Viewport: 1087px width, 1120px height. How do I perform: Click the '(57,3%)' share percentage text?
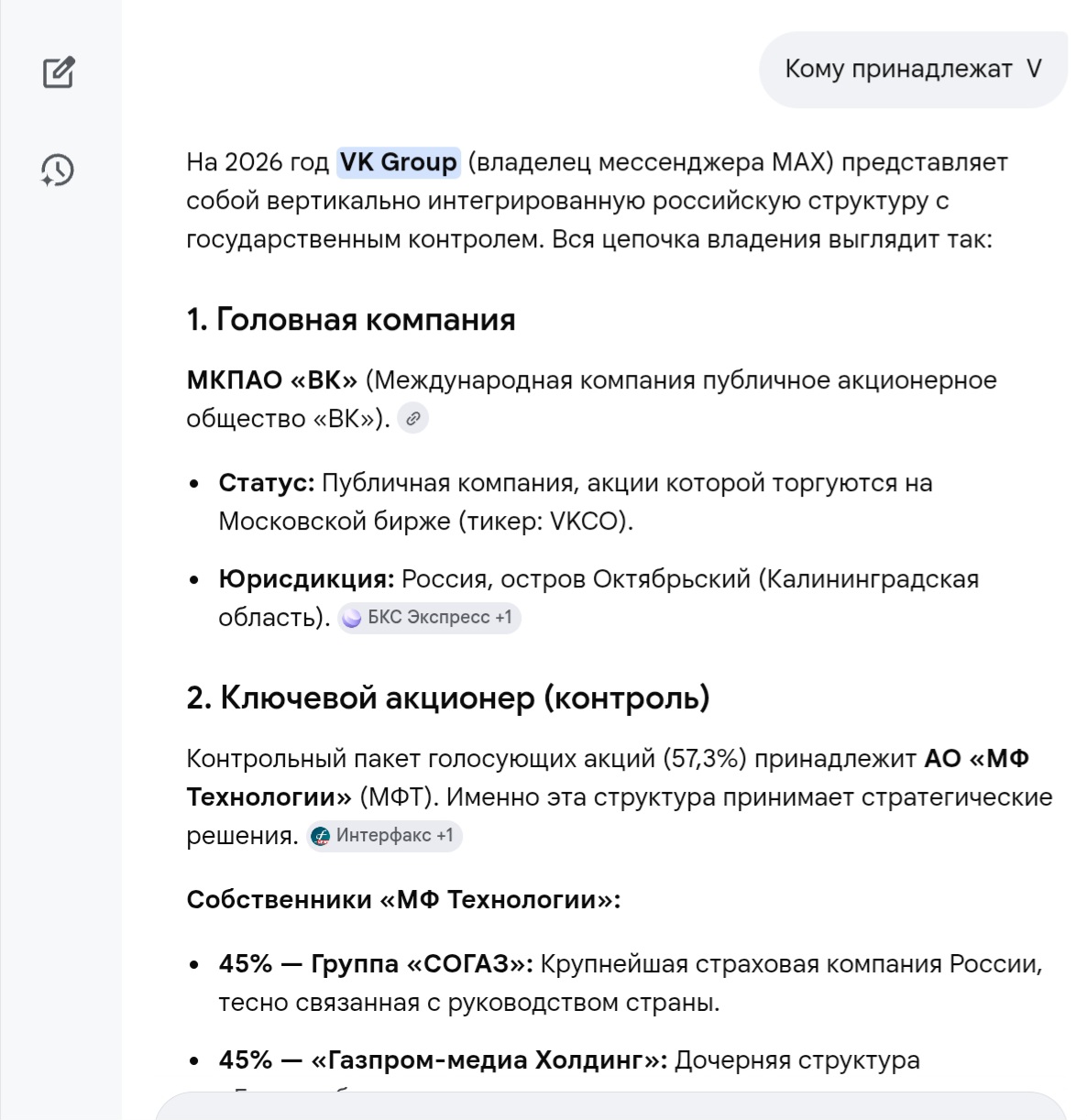705,759
